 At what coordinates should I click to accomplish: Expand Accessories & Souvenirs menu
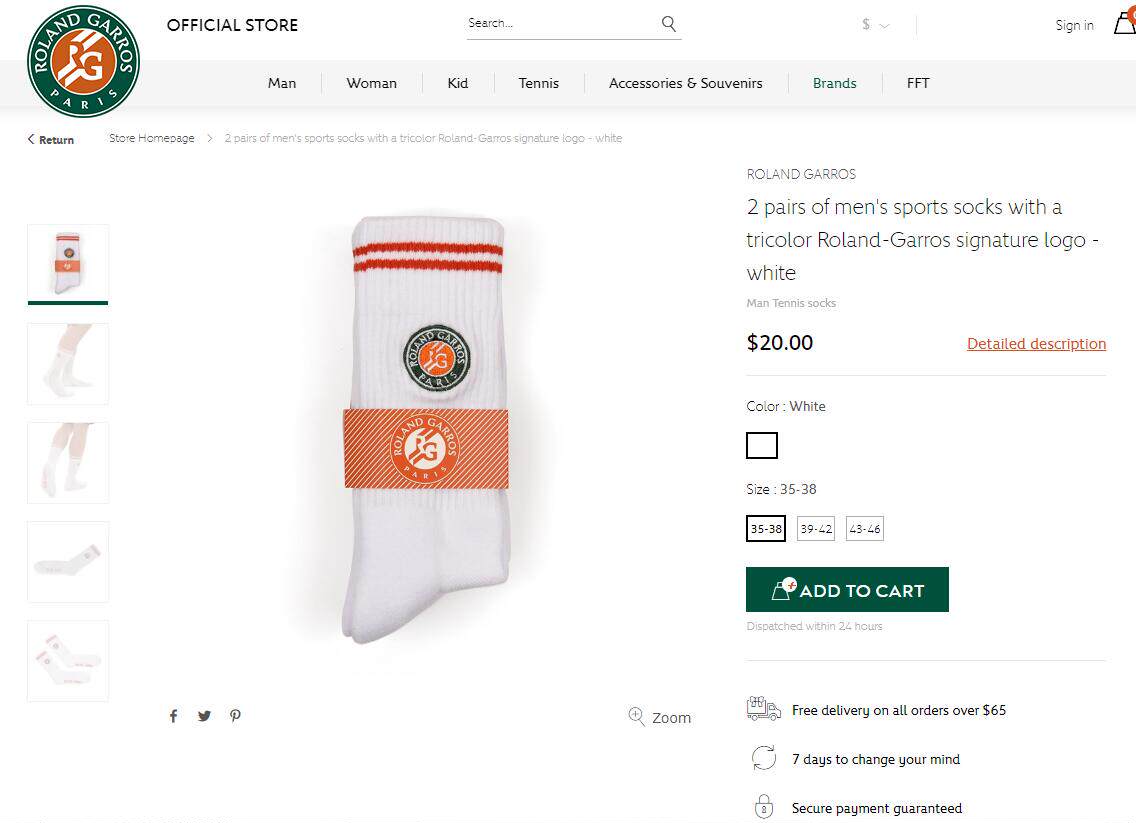pos(685,83)
